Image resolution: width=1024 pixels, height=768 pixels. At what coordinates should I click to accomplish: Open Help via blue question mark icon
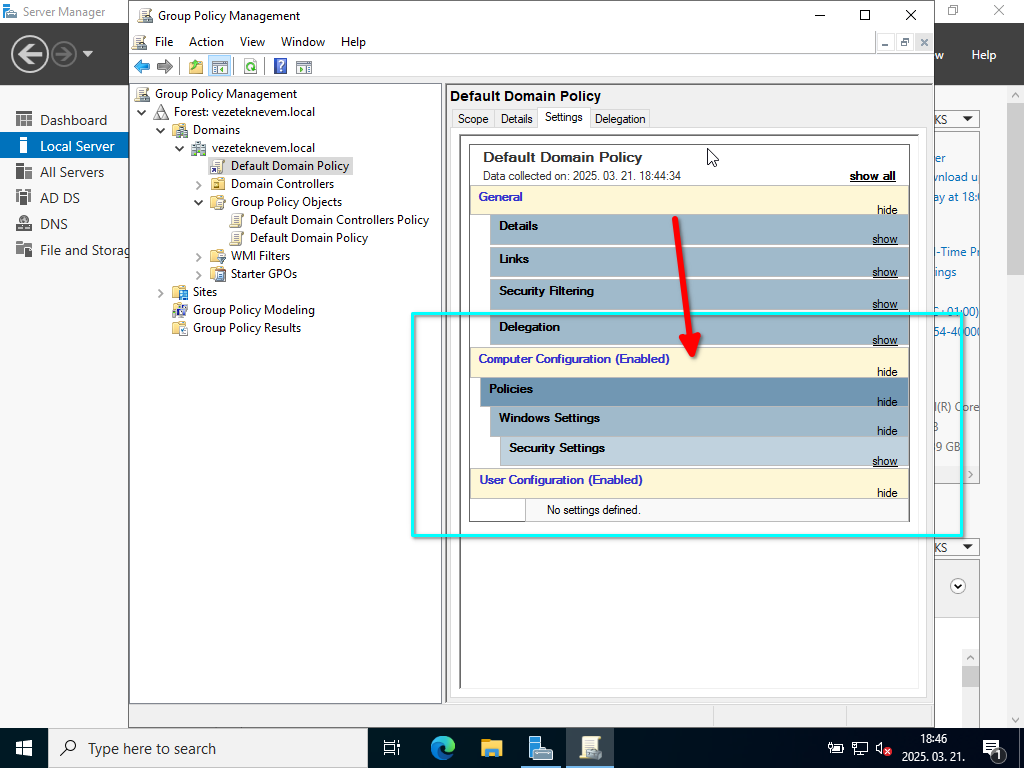coord(280,67)
